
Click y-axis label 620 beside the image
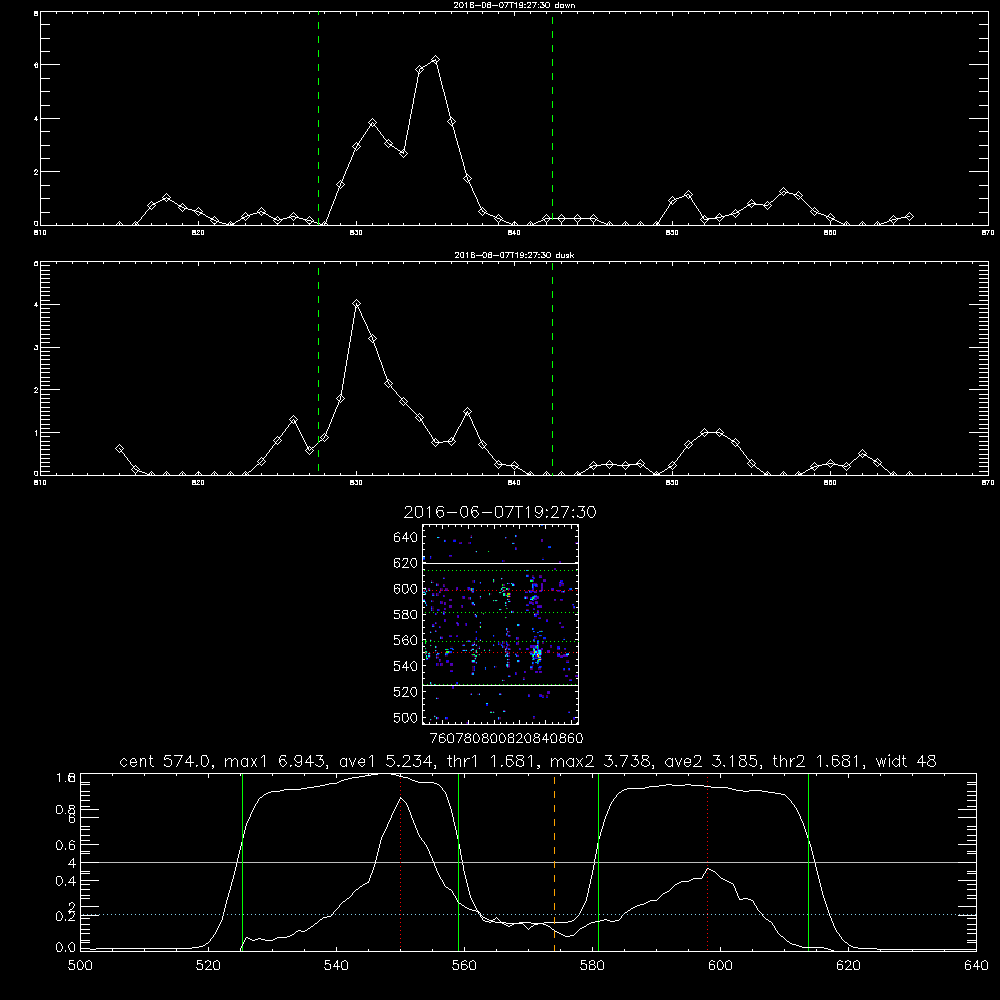[x=405, y=563]
